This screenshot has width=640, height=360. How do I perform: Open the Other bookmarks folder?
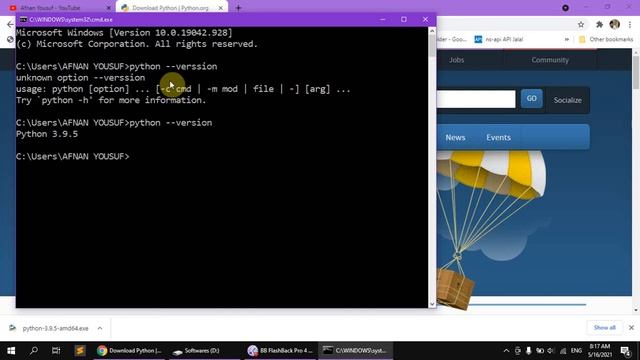pos(606,40)
